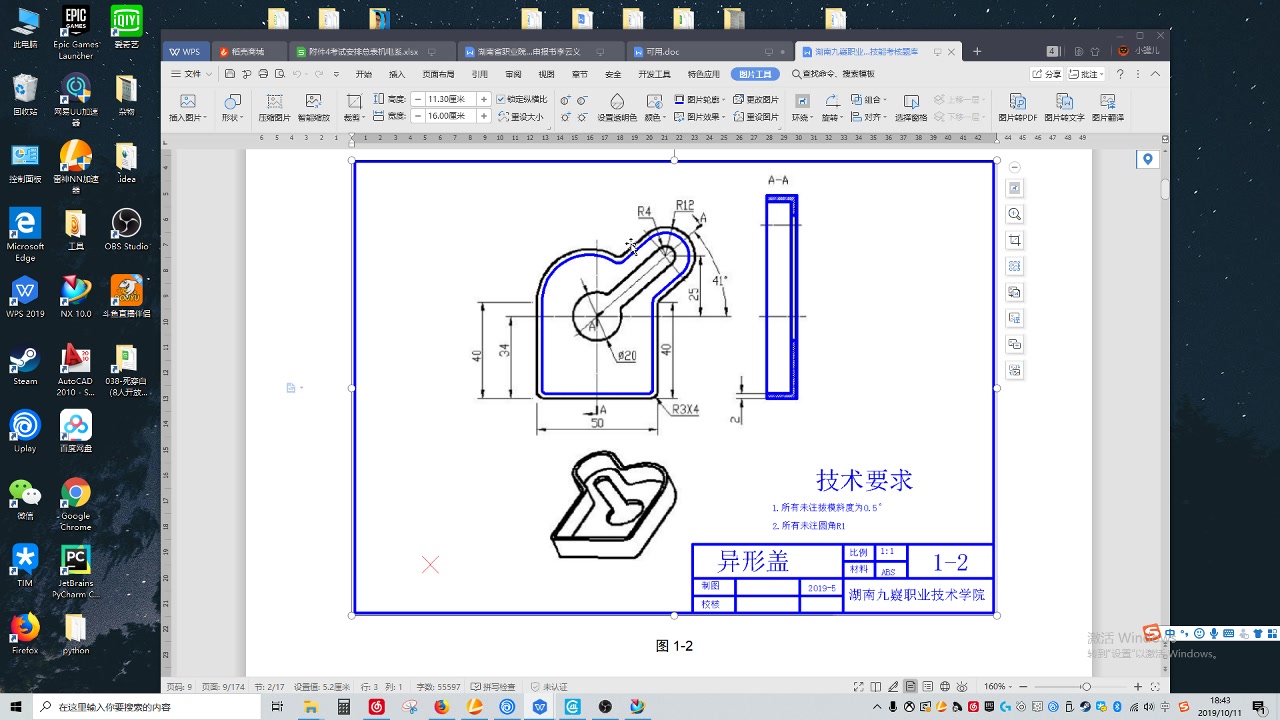Click the 分享 share button

point(1046,74)
